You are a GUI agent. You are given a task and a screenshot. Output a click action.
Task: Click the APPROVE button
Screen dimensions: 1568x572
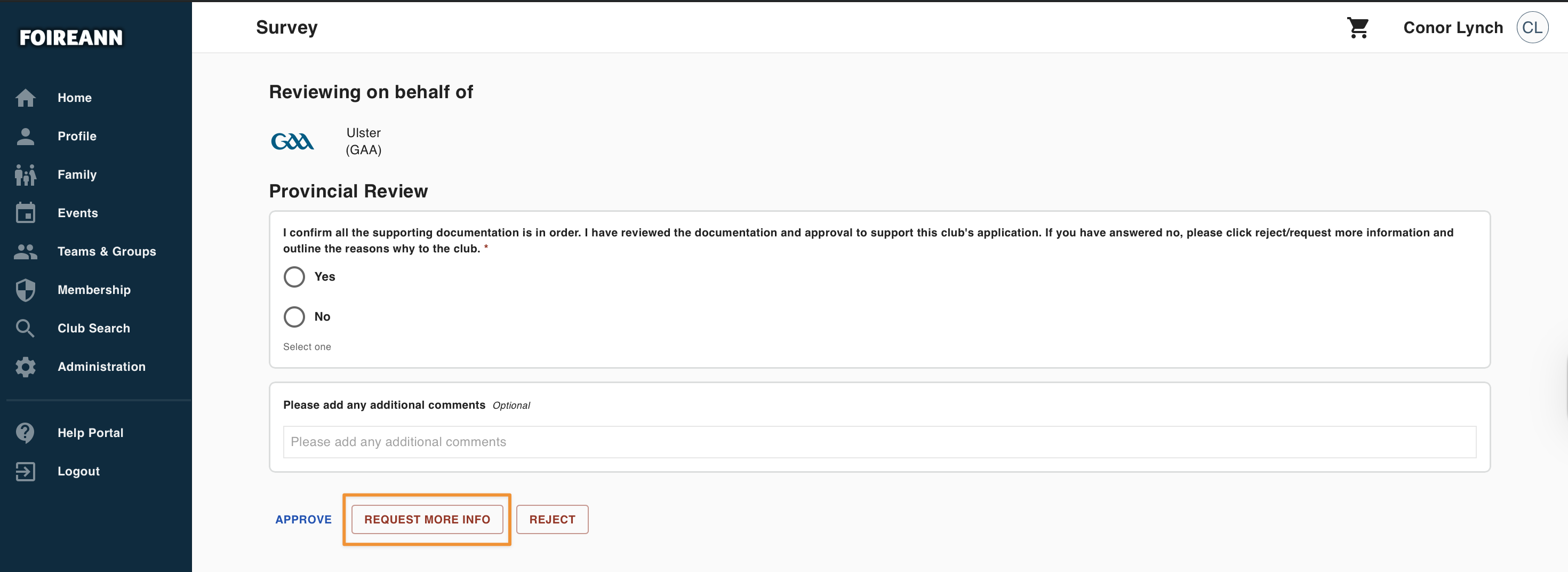tap(303, 520)
